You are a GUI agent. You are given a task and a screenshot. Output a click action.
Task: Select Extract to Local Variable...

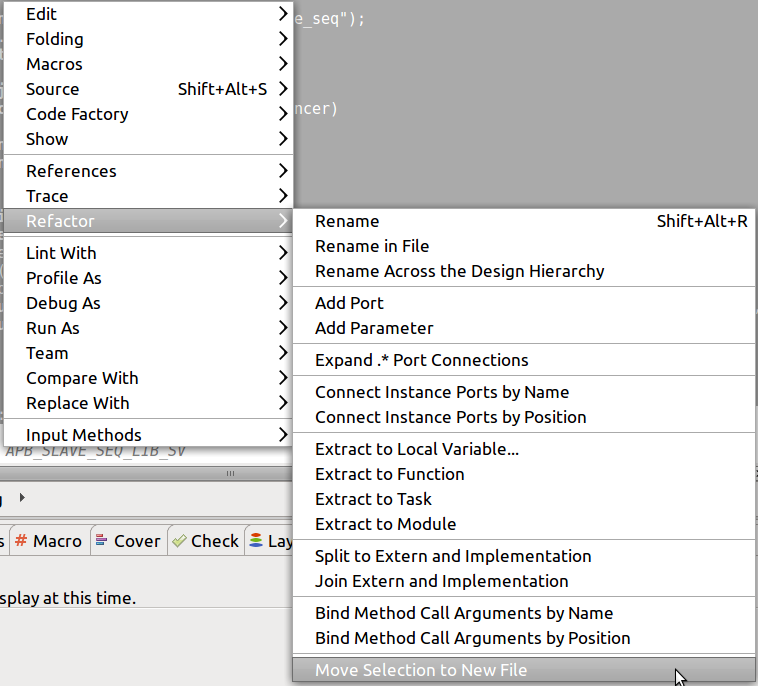(x=417, y=449)
